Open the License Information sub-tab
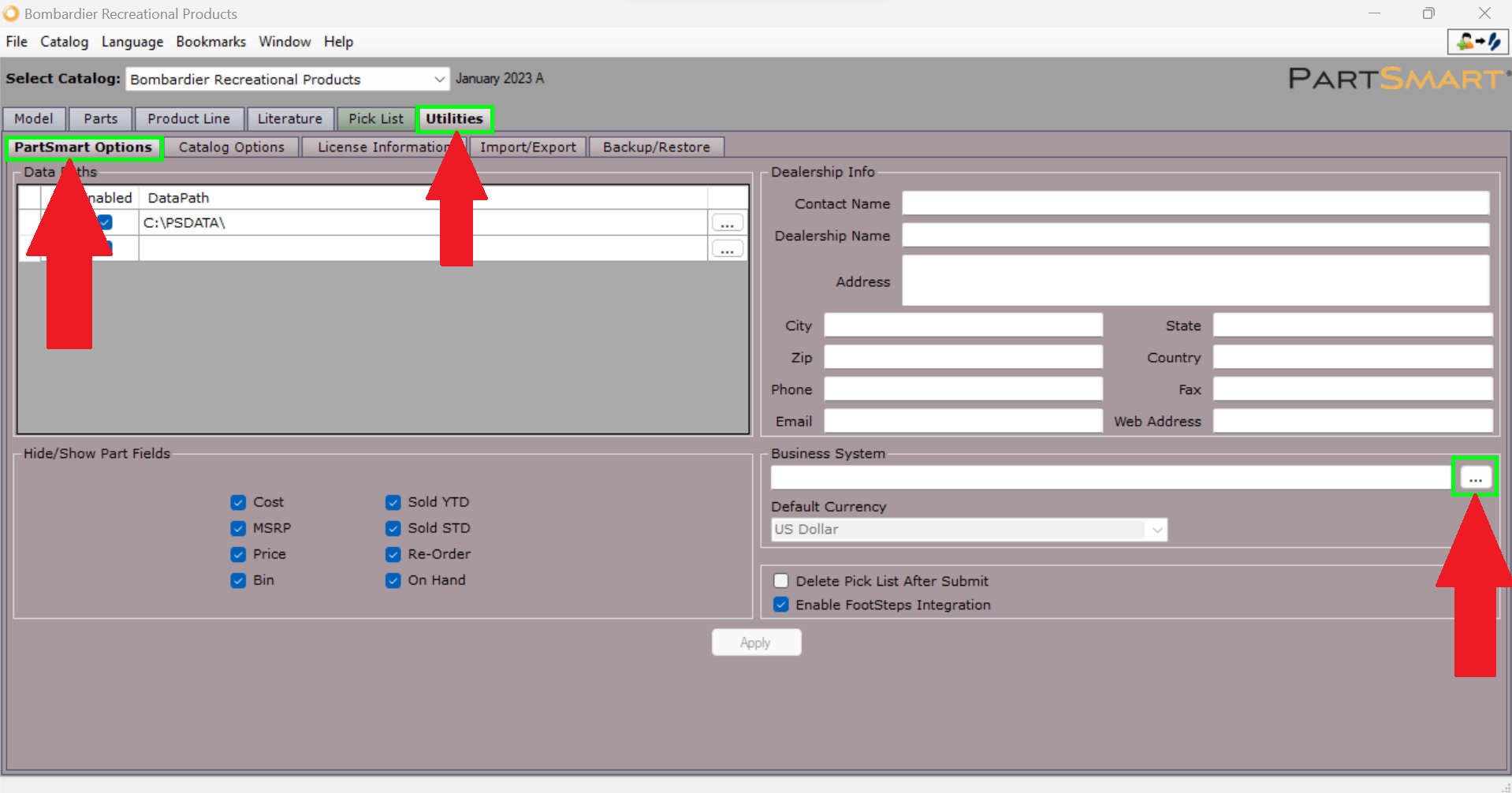The image size is (1512, 793). click(x=384, y=147)
